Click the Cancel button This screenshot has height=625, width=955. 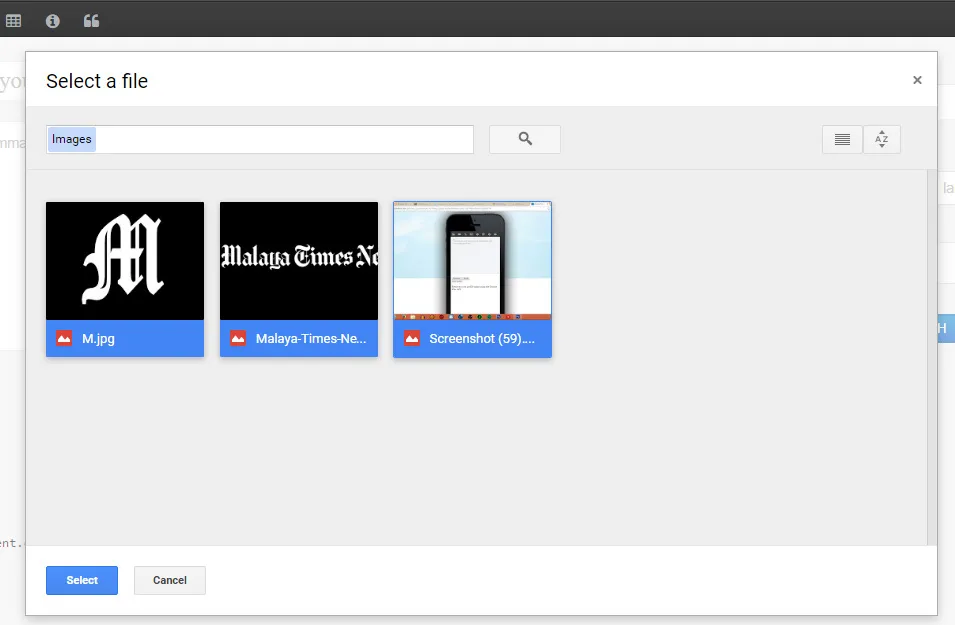[170, 581]
